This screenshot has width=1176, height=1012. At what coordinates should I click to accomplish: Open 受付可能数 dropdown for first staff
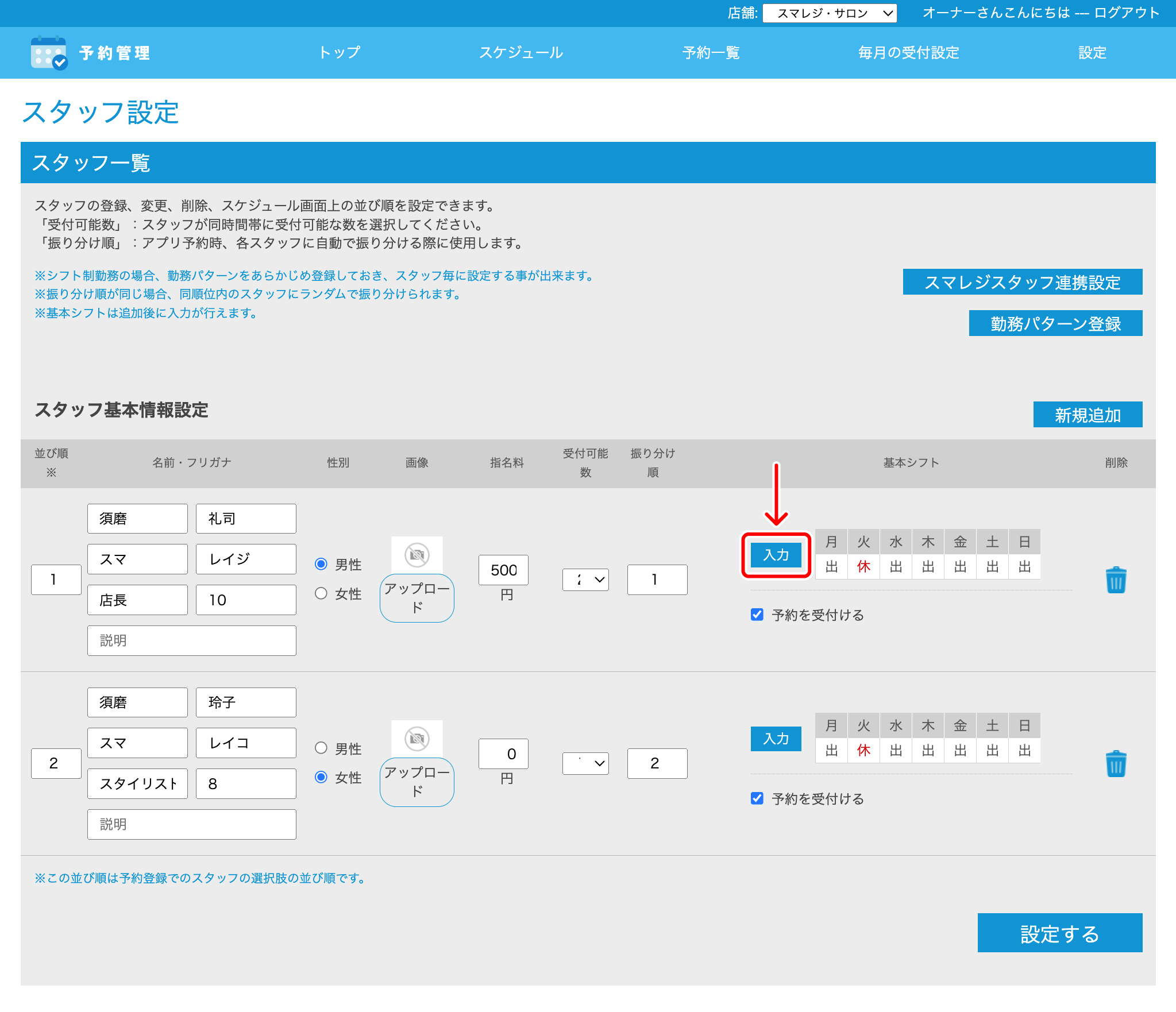pyautogui.click(x=585, y=580)
